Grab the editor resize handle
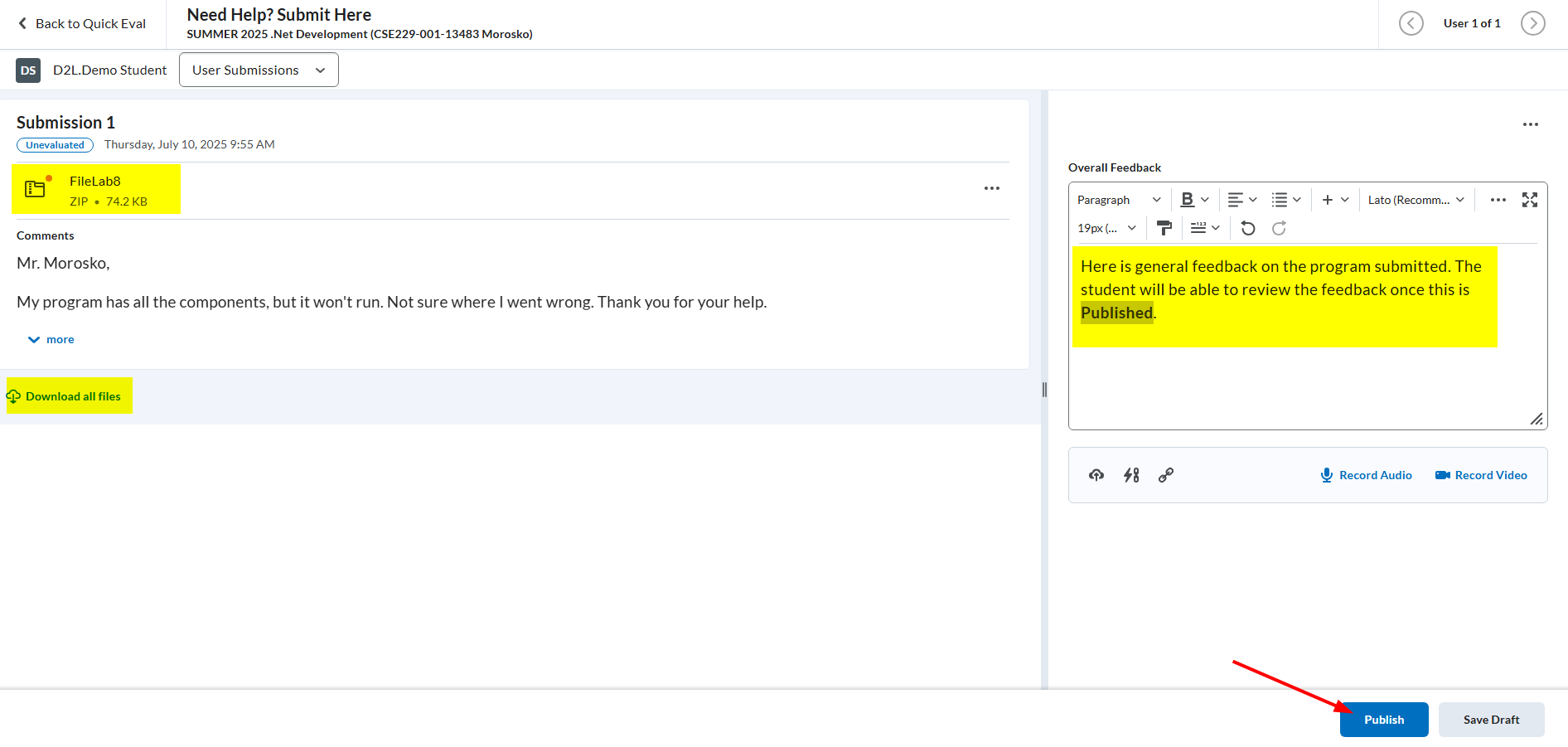 coord(1537,419)
